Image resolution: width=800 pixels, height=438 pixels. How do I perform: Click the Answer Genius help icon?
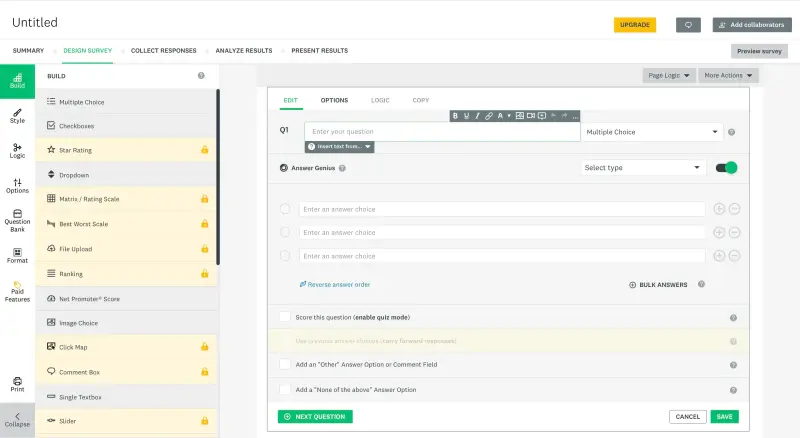(x=342, y=168)
